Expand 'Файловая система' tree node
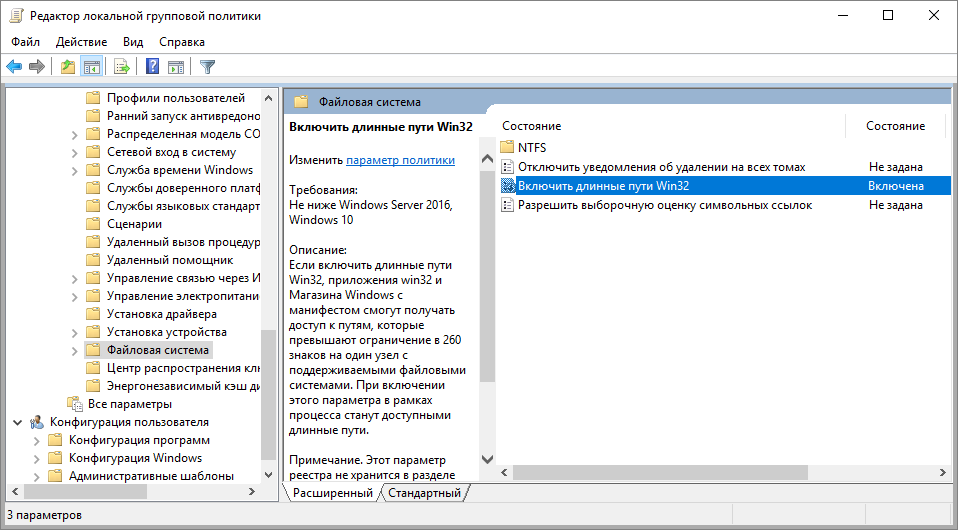 pyautogui.click(x=75, y=351)
